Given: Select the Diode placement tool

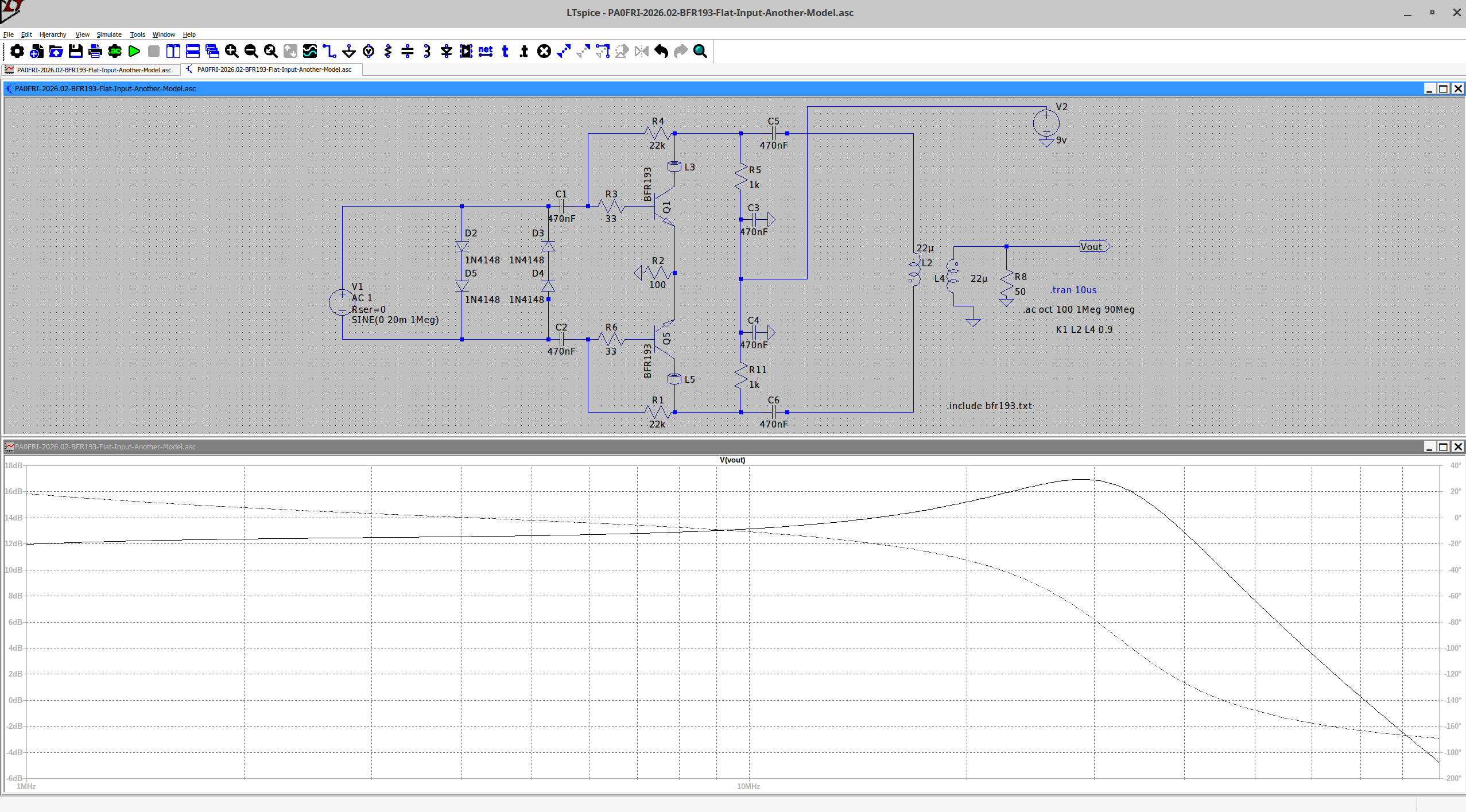Looking at the screenshot, I should (446, 52).
